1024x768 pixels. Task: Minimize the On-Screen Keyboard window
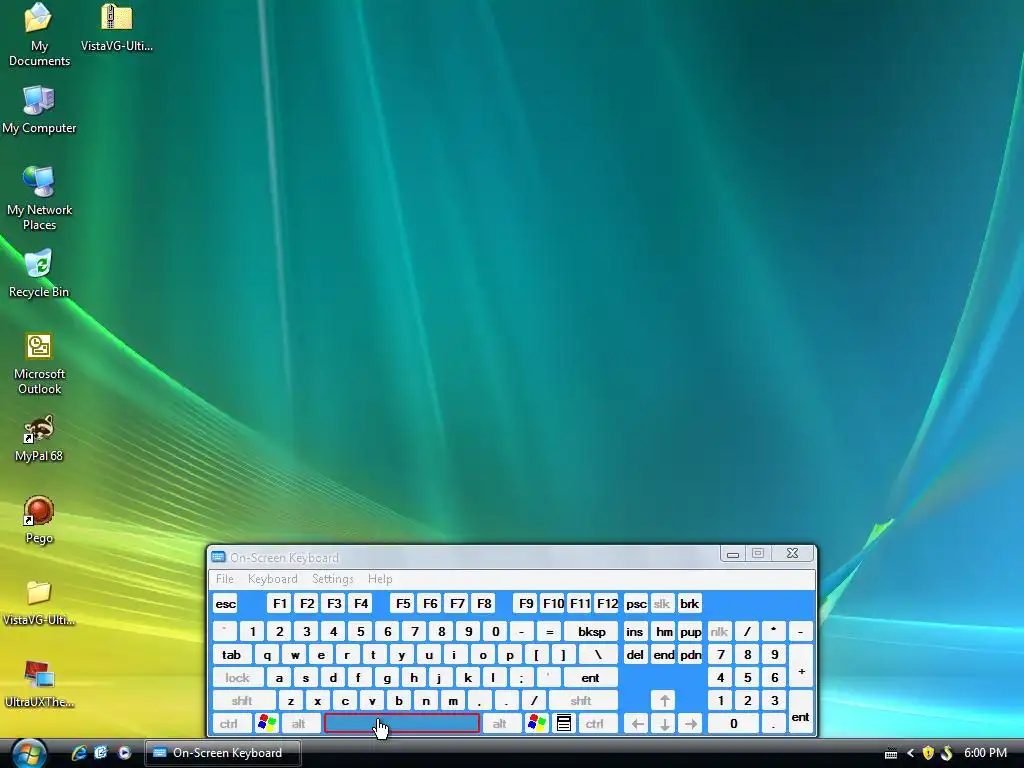coord(733,554)
